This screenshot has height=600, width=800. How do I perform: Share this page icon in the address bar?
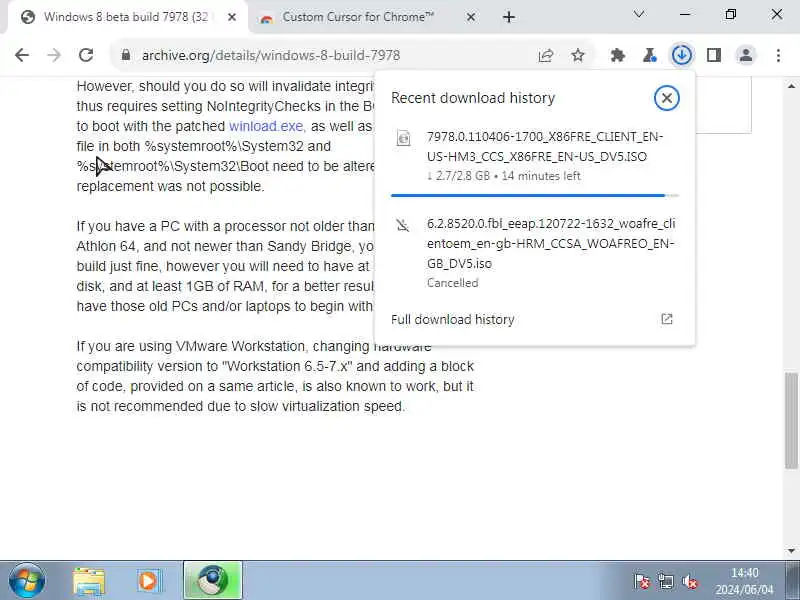546,55
